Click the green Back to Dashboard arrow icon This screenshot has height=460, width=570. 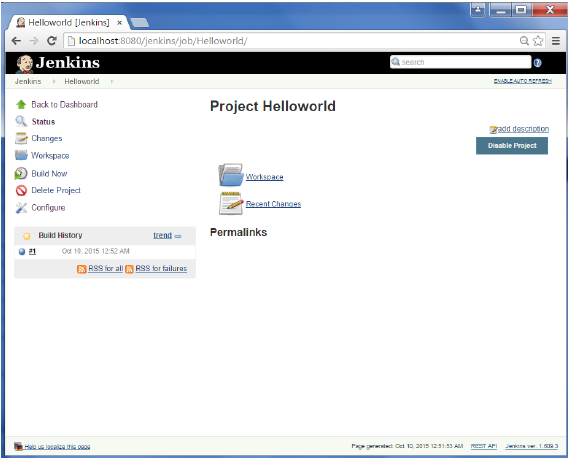coord(21,105)
